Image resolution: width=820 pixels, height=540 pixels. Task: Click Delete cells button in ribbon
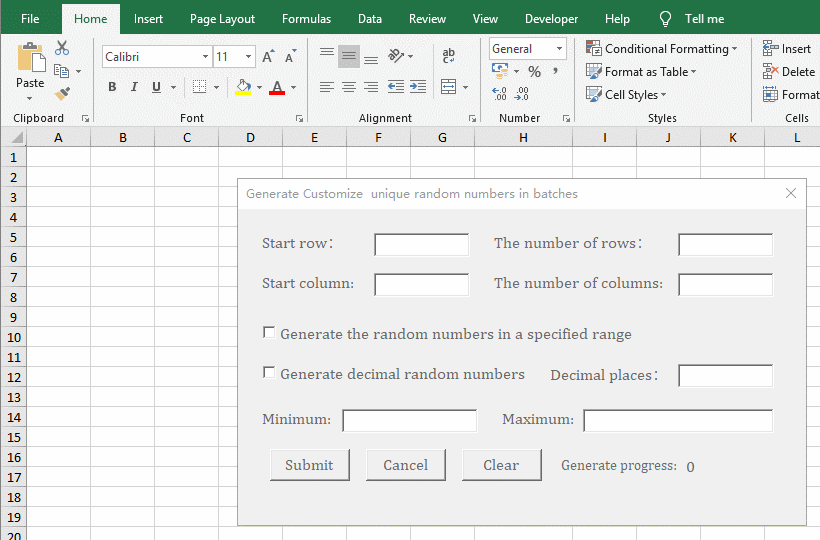pos(789,72)
